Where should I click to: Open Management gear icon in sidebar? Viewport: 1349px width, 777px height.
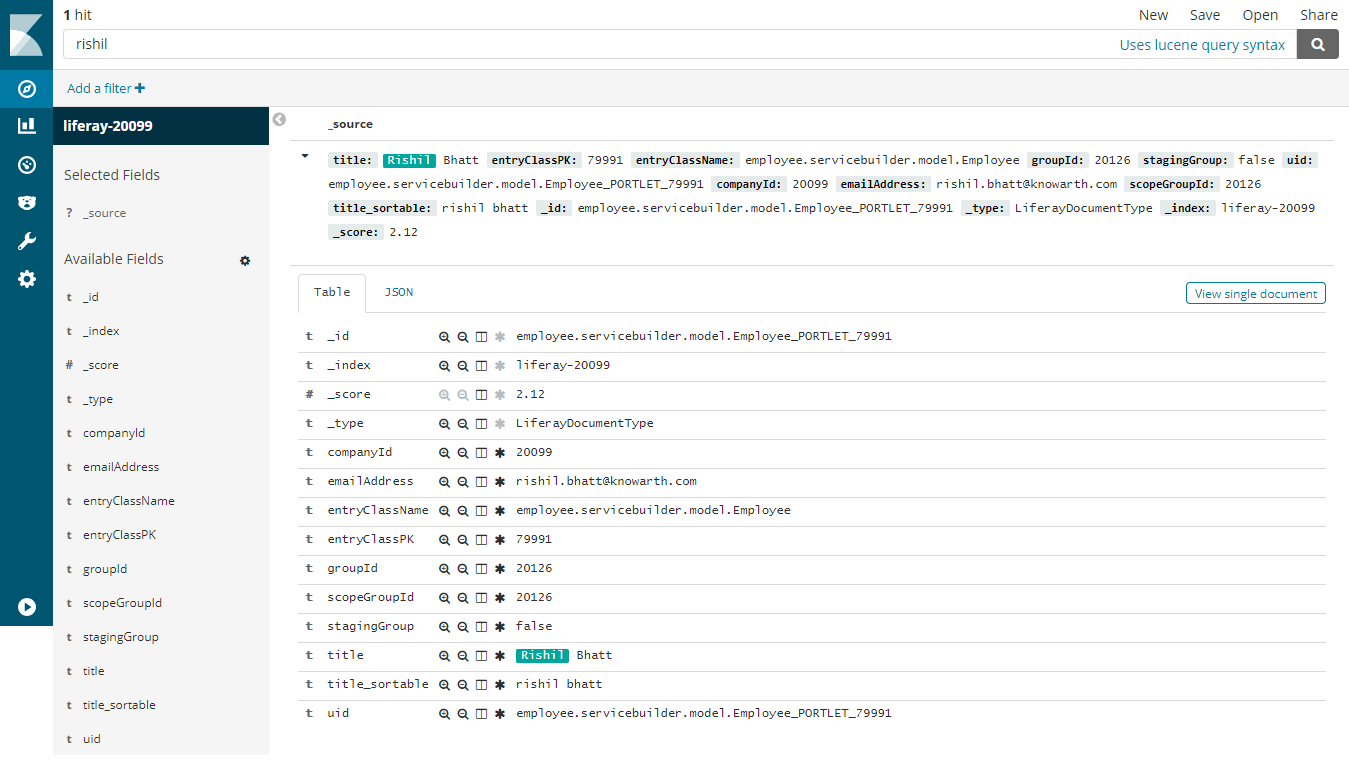click(x=27, y=279)
